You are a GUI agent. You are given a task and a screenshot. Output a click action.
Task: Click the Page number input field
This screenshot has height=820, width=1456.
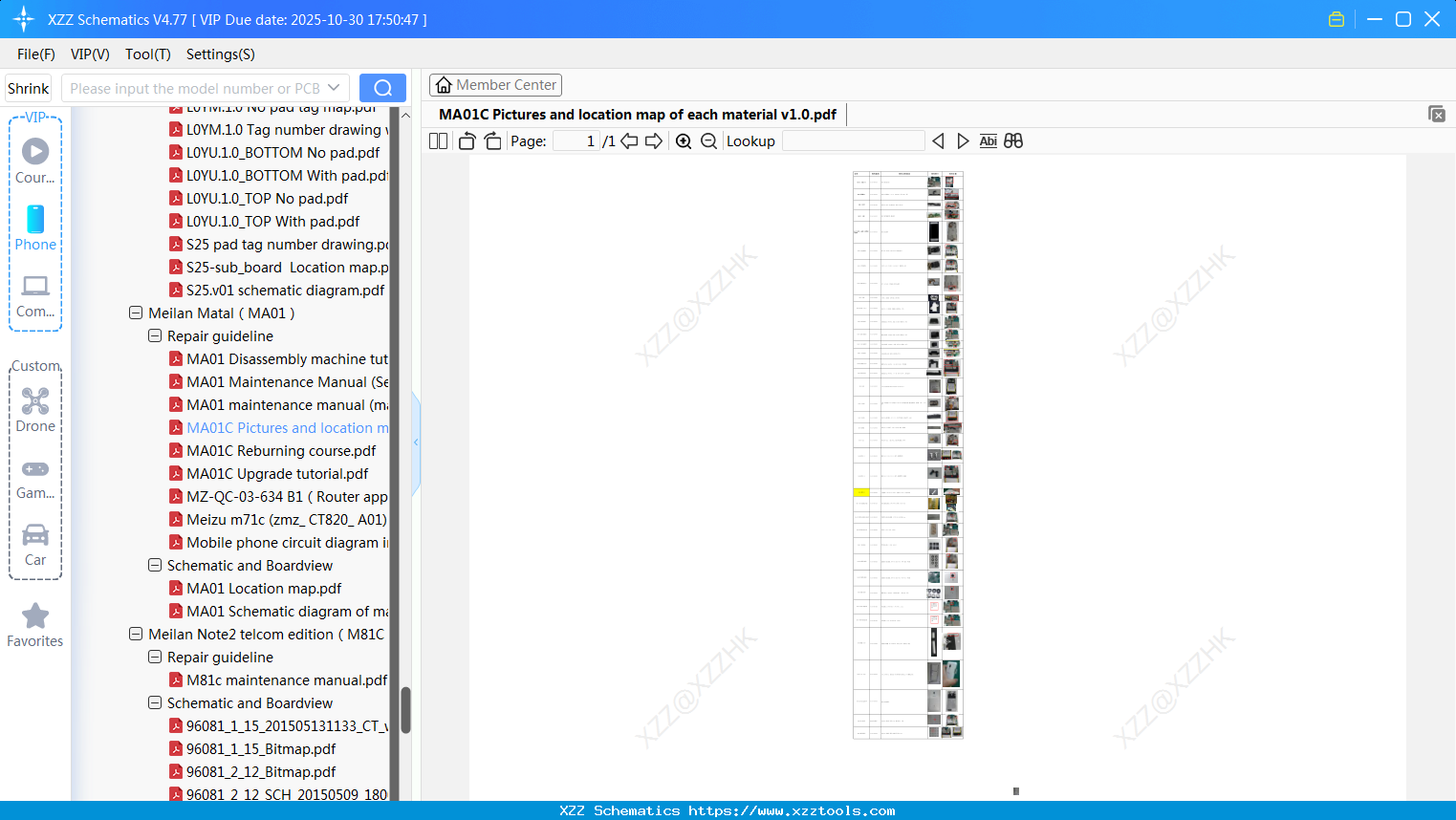click(x=576, y=141)
